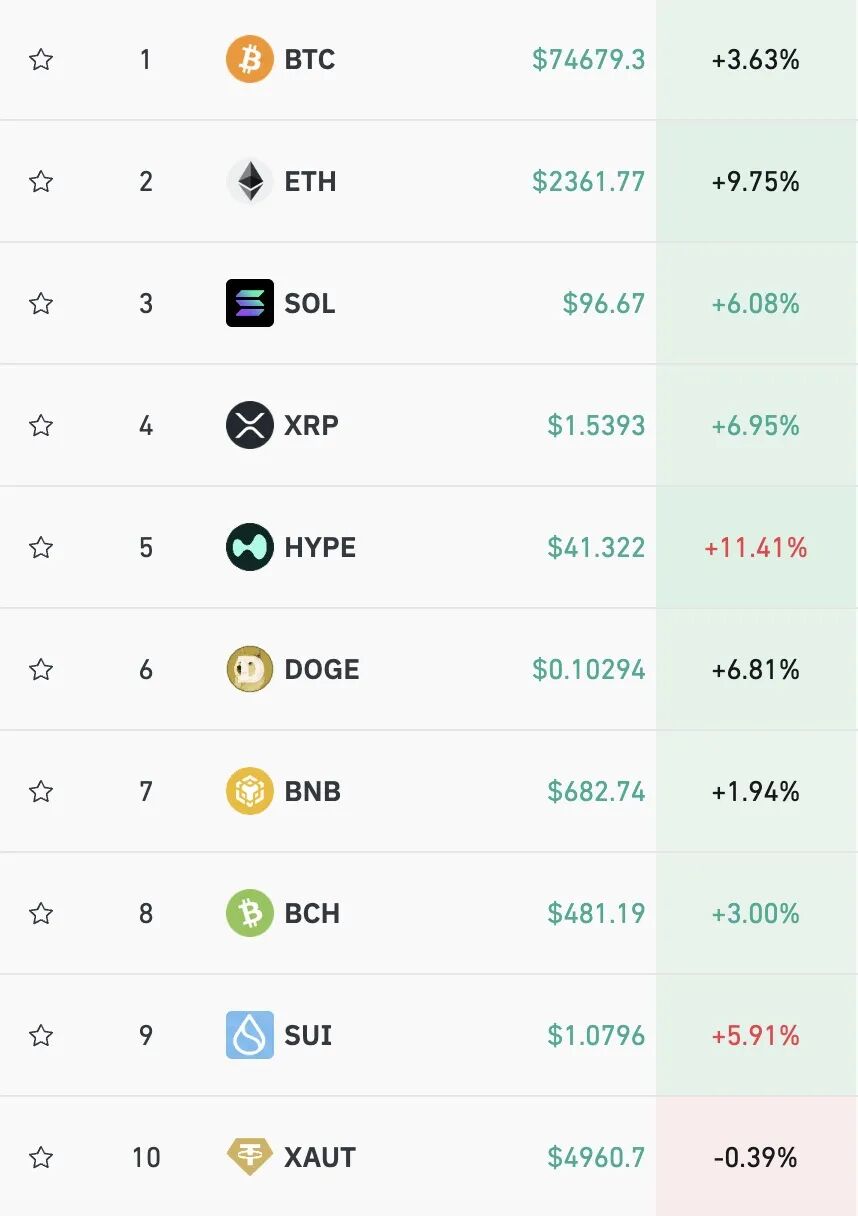Click the SOL price $96.67
Viewport: 858px width, 1216px height.
[x=603, y=303]
